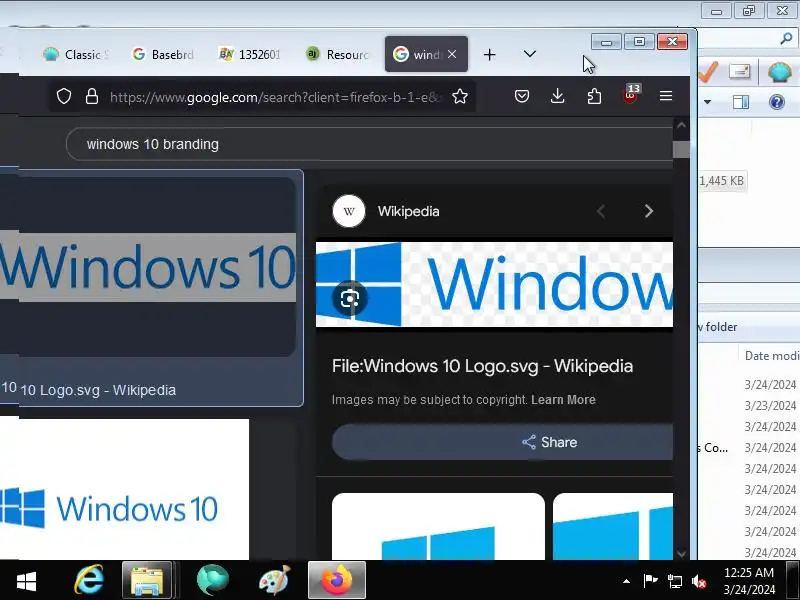This screenshot has width=800, height=600.
Task: Open a new tab with the plus button
Action: 489,55
